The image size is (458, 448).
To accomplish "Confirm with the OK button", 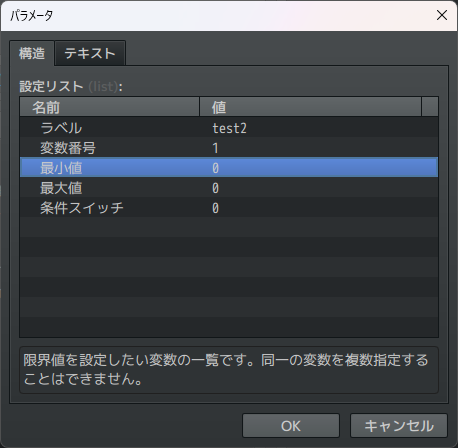I will coord(291,426).
